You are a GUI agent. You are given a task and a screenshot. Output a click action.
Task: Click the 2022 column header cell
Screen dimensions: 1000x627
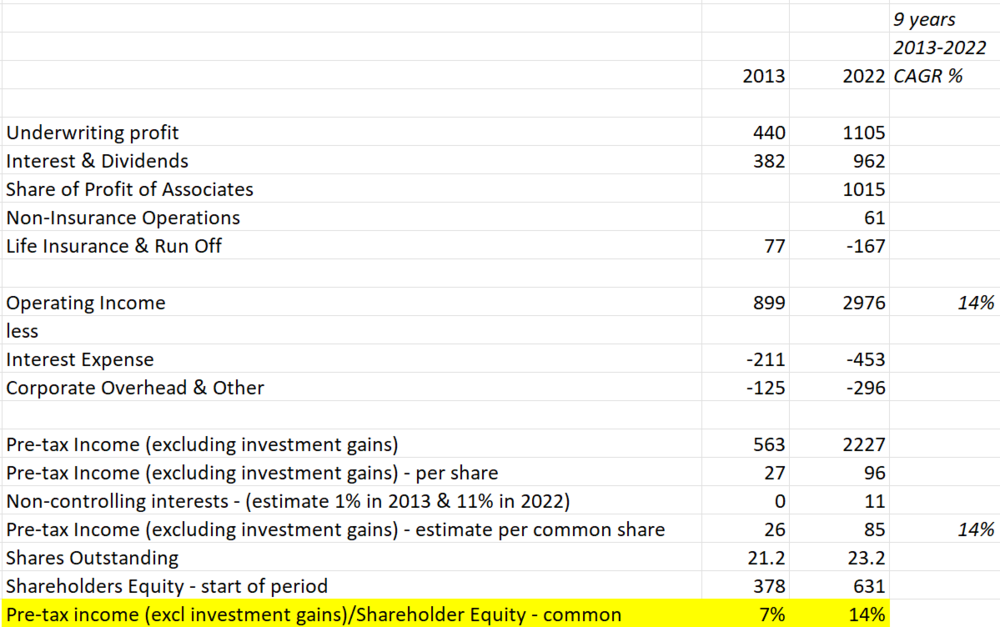[839, 75]
